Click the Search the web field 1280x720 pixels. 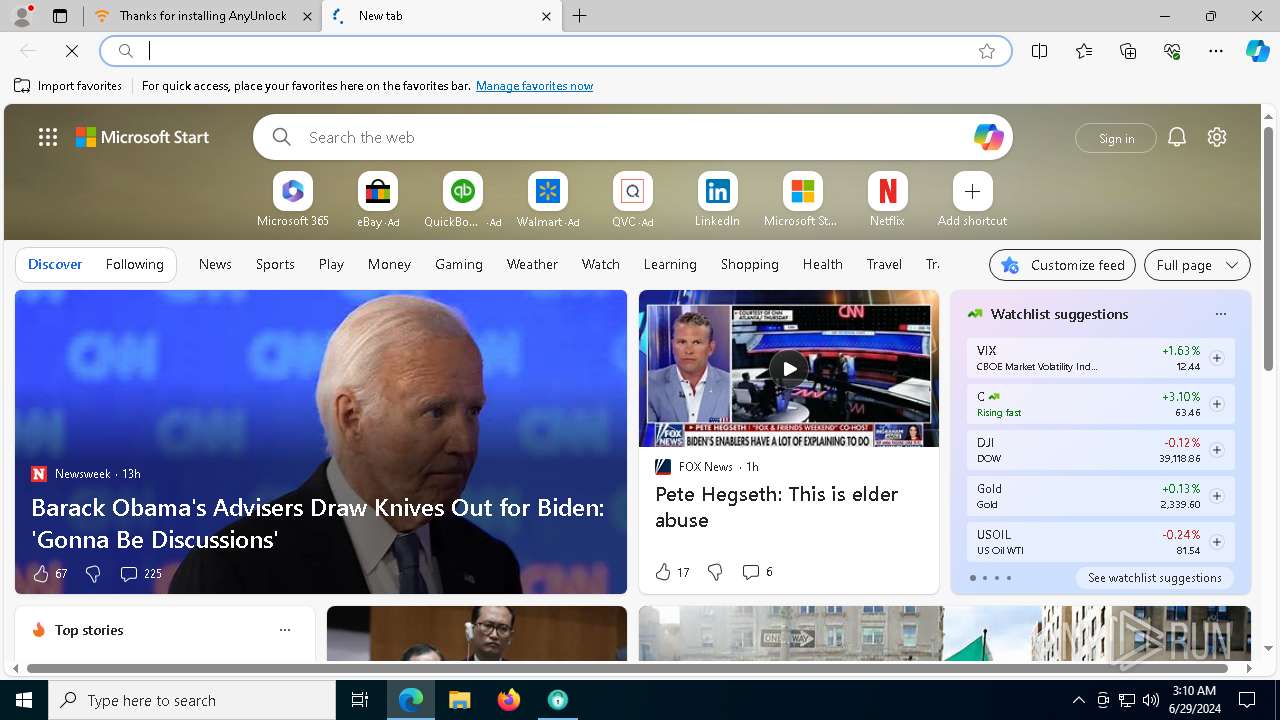tap(635, 137)
